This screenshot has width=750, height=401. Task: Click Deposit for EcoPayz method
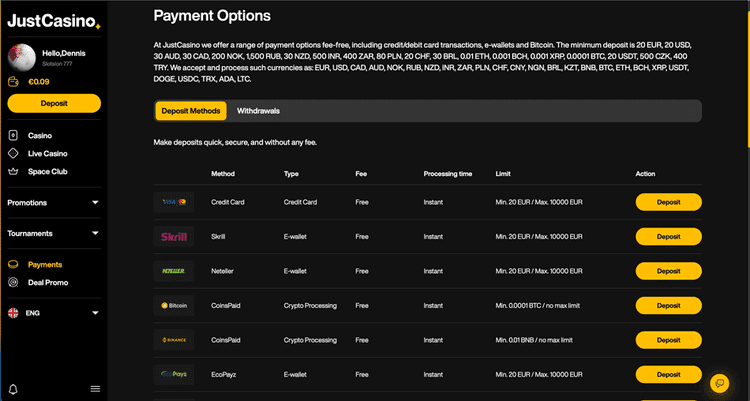coord(669,375)
